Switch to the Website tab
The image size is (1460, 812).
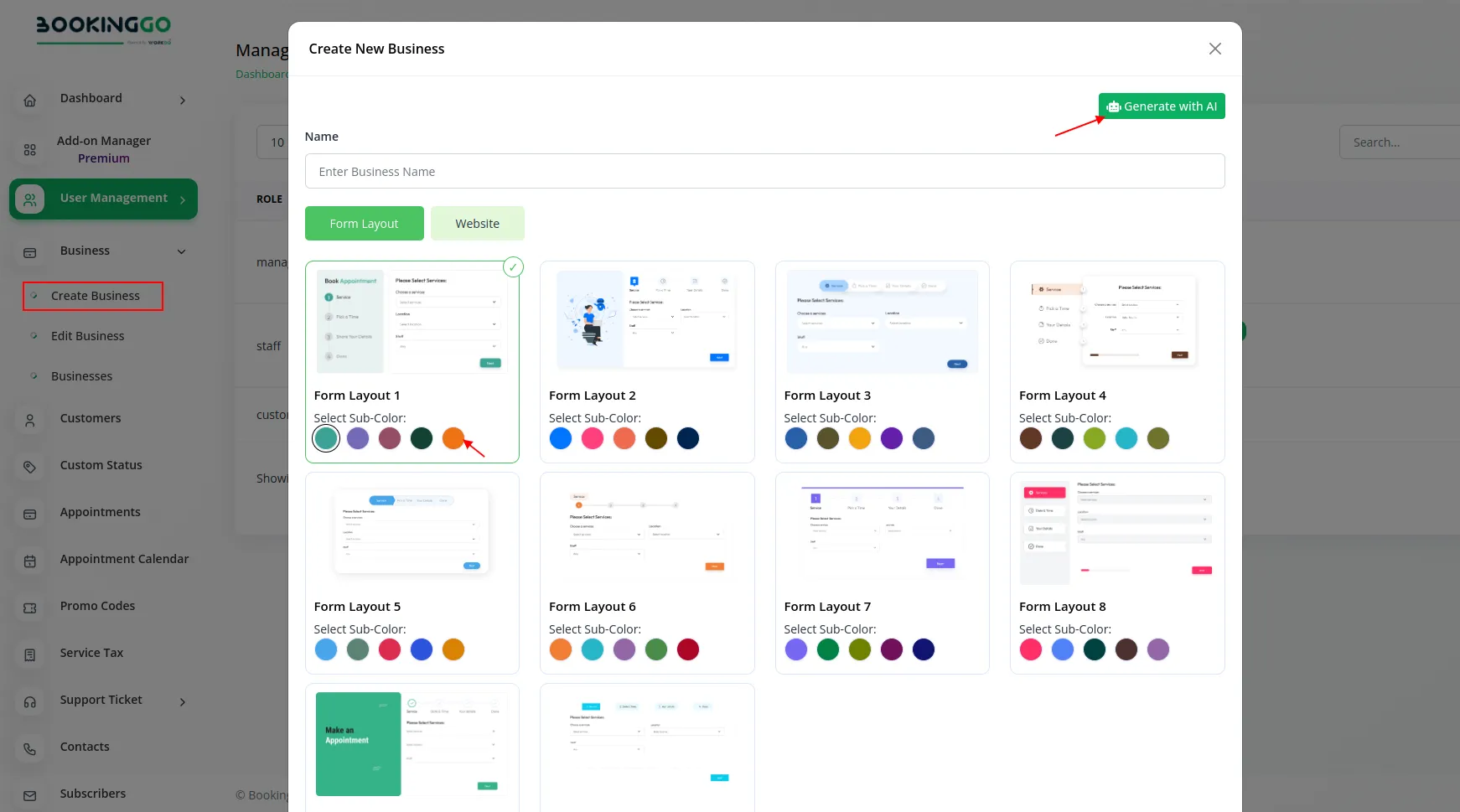tap(478, 224)
